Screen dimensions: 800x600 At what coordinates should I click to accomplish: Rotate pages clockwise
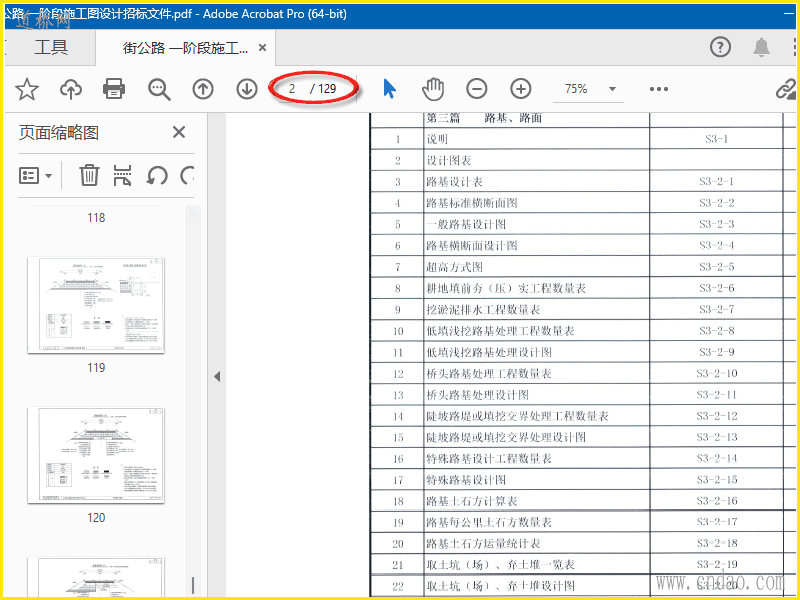click(x=187, y=176)
